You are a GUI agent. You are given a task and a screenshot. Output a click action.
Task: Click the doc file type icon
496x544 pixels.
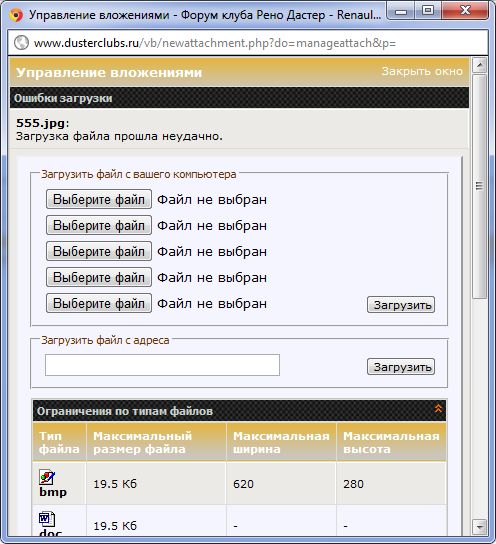click(46, 519)
